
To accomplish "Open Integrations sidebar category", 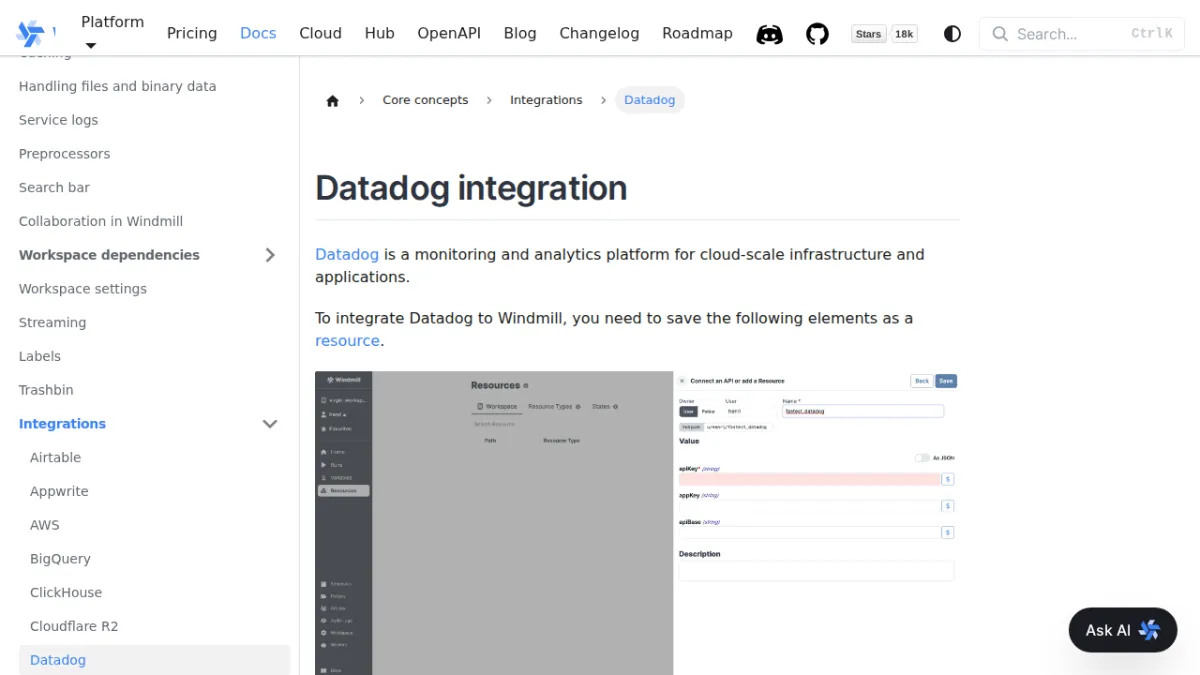I will [x=62, y=424].
